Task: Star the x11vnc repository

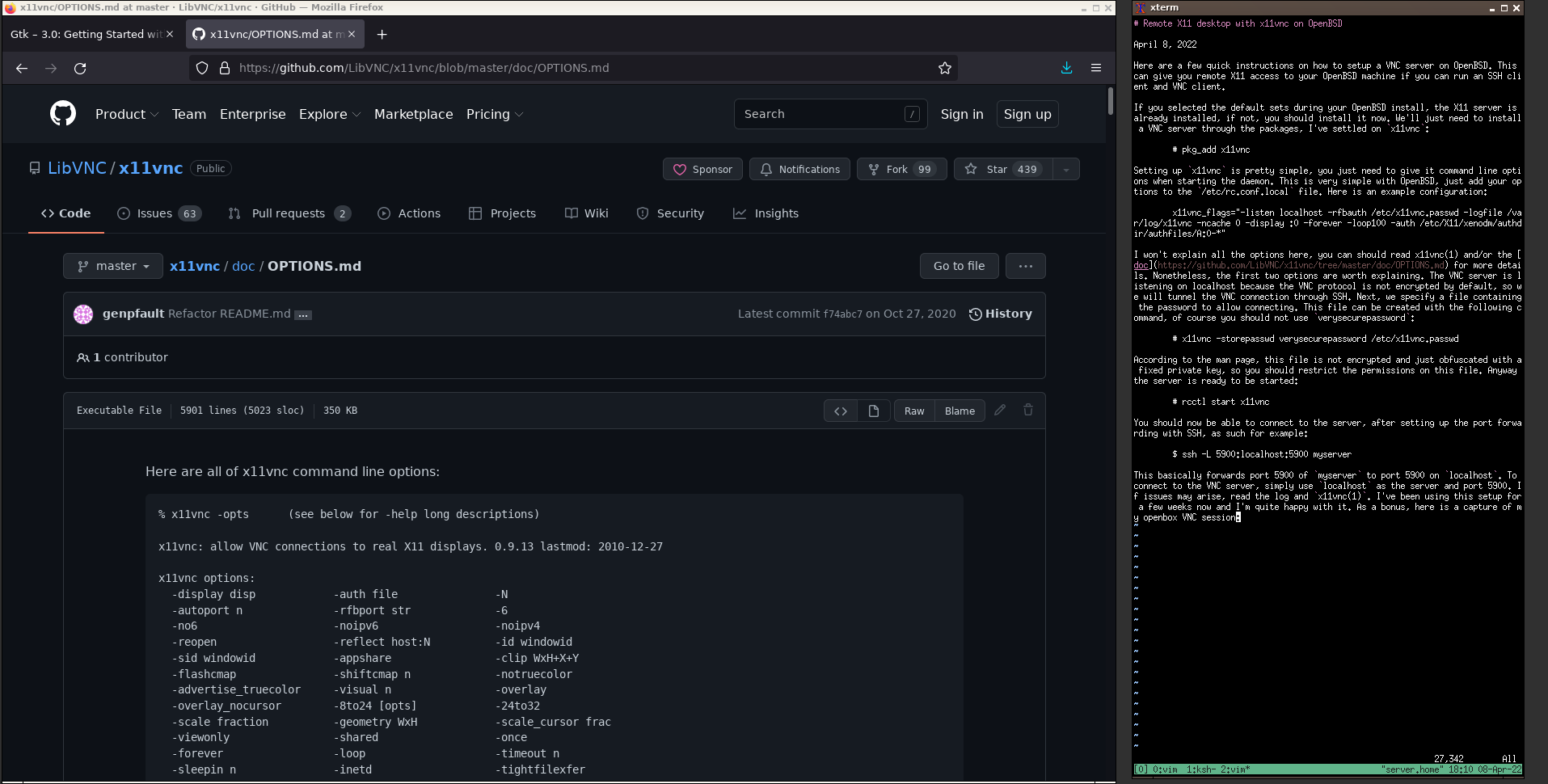Action: pos(1003,169)
